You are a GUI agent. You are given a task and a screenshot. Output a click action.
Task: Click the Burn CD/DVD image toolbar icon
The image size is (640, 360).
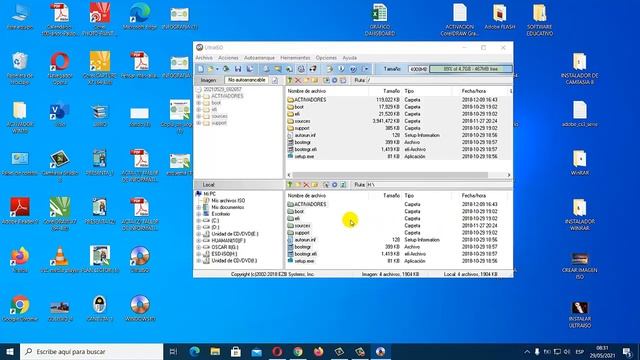pos(313,69)
